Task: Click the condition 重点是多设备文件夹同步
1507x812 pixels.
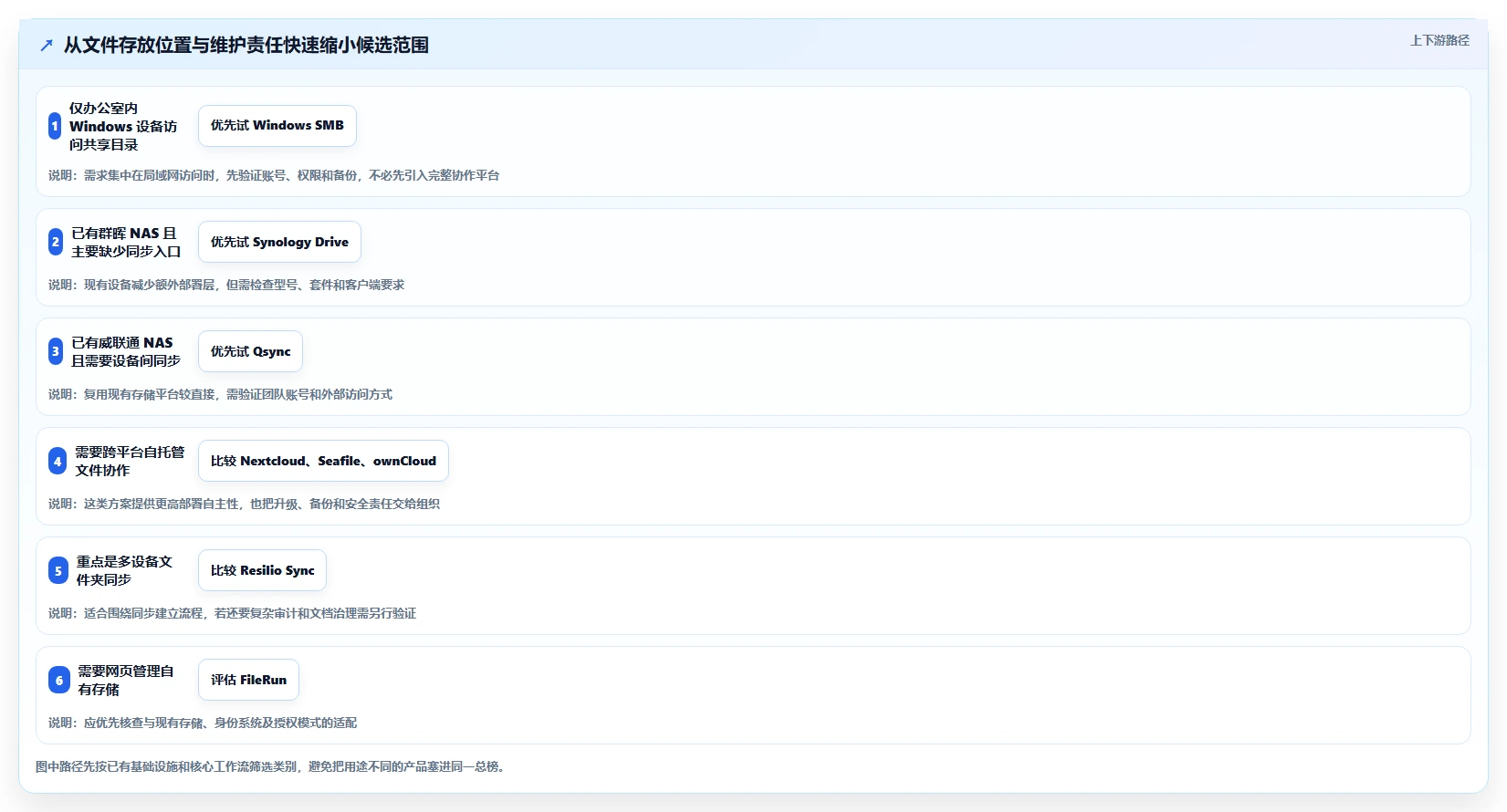Action: 124,570
